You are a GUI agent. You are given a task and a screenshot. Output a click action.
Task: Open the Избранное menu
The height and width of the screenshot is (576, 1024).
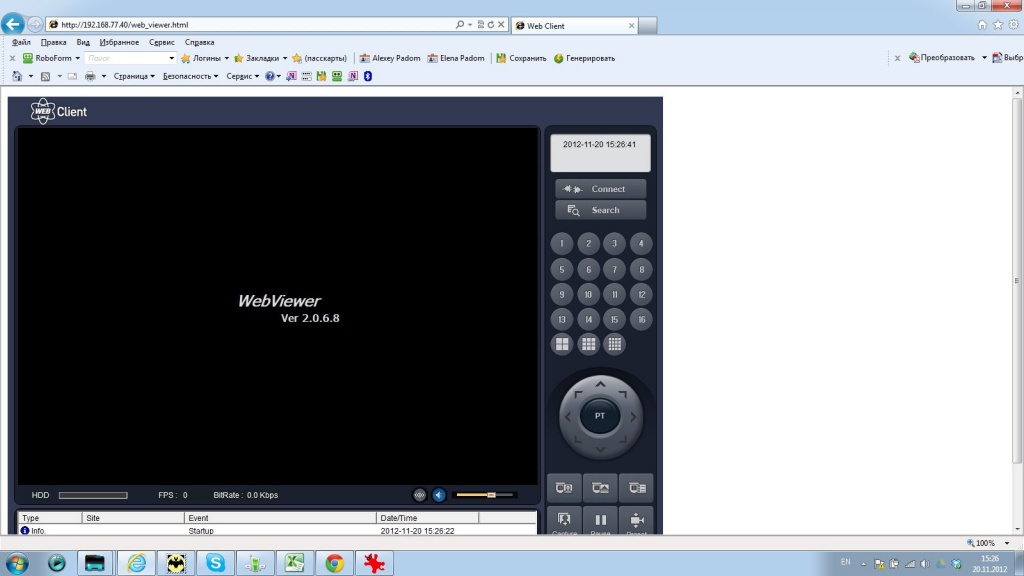coord(119,43)
